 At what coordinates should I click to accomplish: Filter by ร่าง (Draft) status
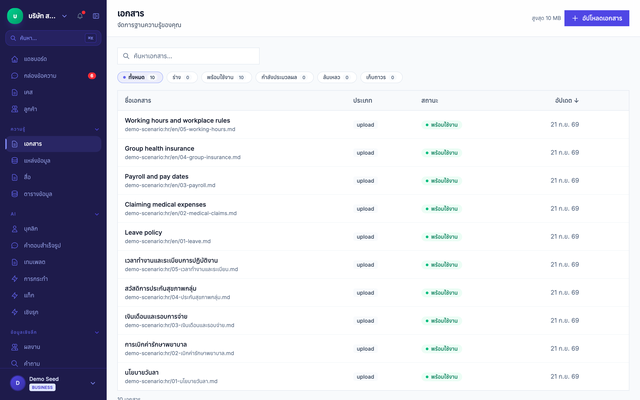(182, 77)
